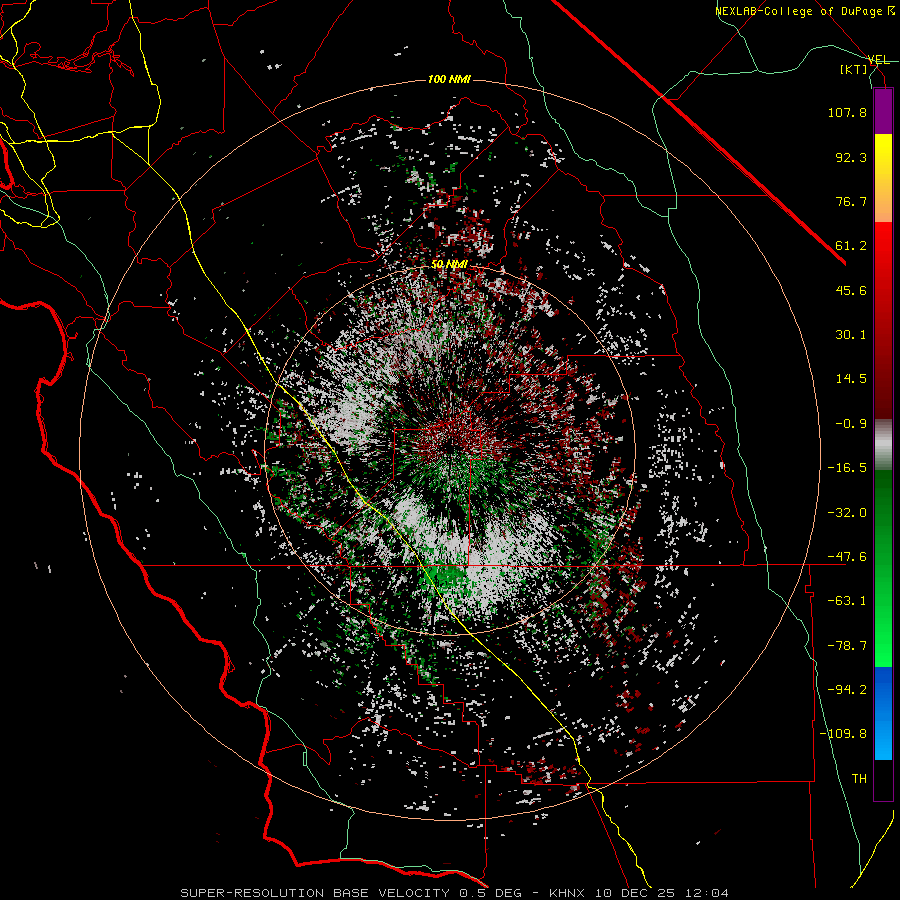Click the Super-Resolution Base Velocity caption
The image size is (900, 900).
click(455, 893)
